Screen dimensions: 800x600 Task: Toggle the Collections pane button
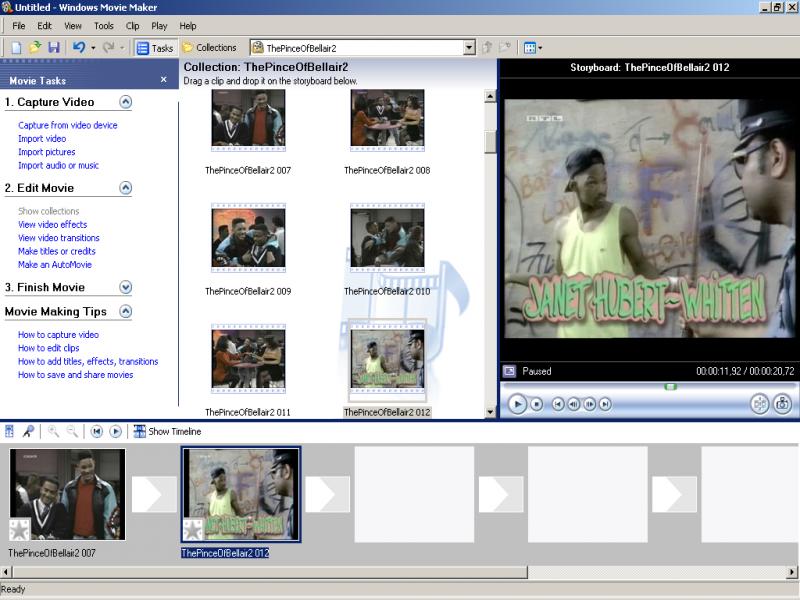pos(210,48)
